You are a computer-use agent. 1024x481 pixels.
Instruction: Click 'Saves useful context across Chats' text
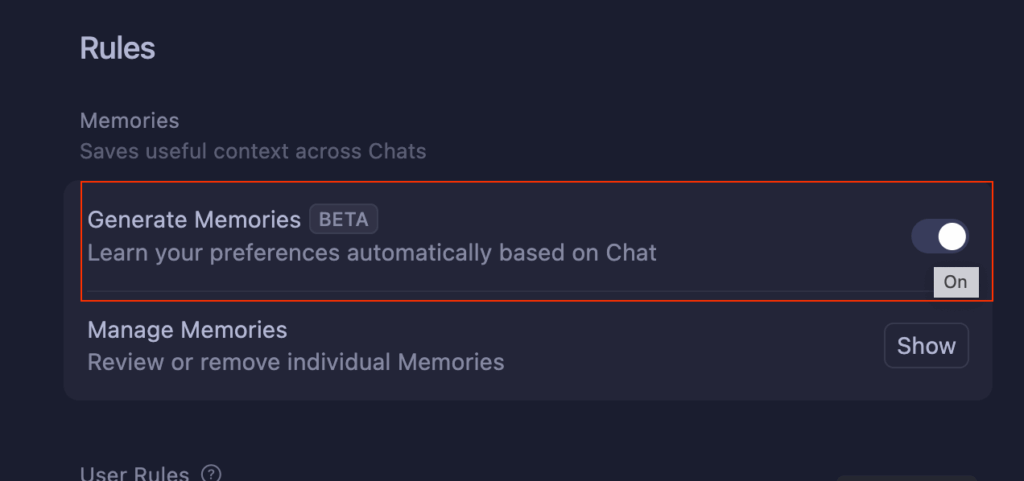[x=252, y=152]
